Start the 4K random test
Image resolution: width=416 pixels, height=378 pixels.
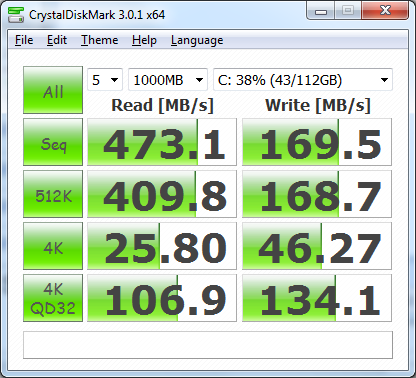click(x=53, y=246)
